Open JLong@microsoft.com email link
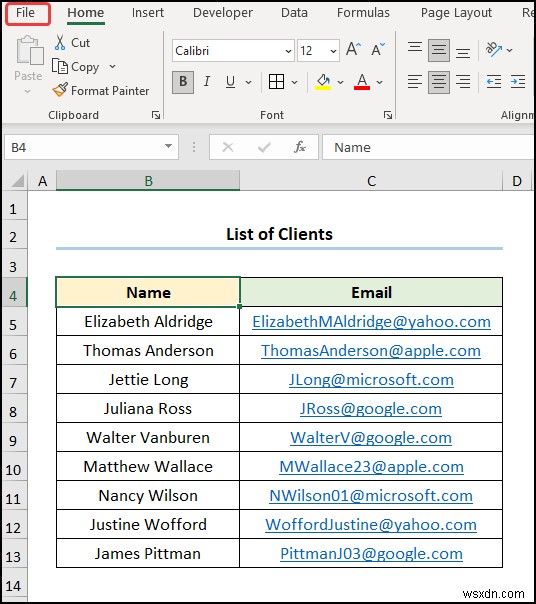Viewport: 536px width, 604px height. pyautogui.click(x=371, y=379)
